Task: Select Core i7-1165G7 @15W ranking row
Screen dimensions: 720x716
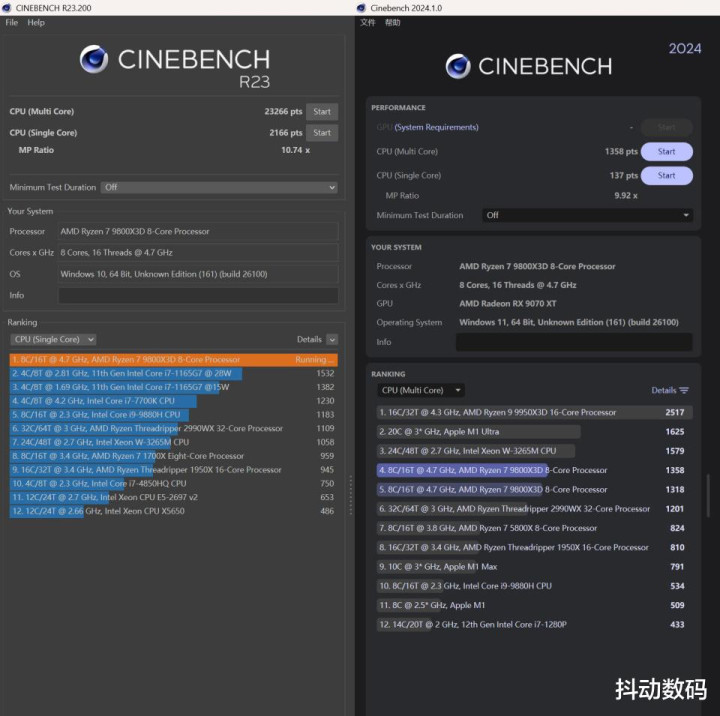Action: pyautogui.click(x=174, y=387)
